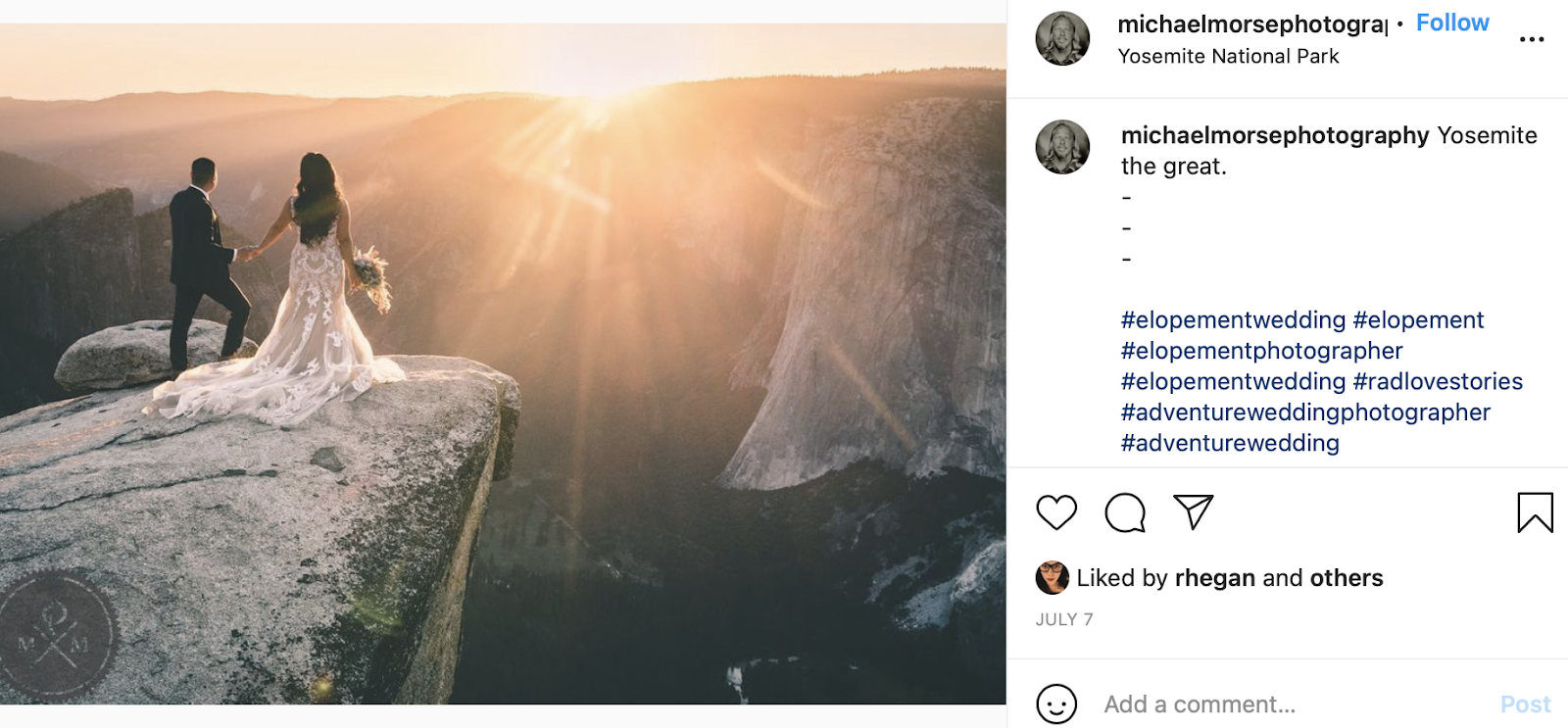This screenshot has height=728, width=1568.
Task: Click the Post comment button
Action: click(x=1525, y=704)
